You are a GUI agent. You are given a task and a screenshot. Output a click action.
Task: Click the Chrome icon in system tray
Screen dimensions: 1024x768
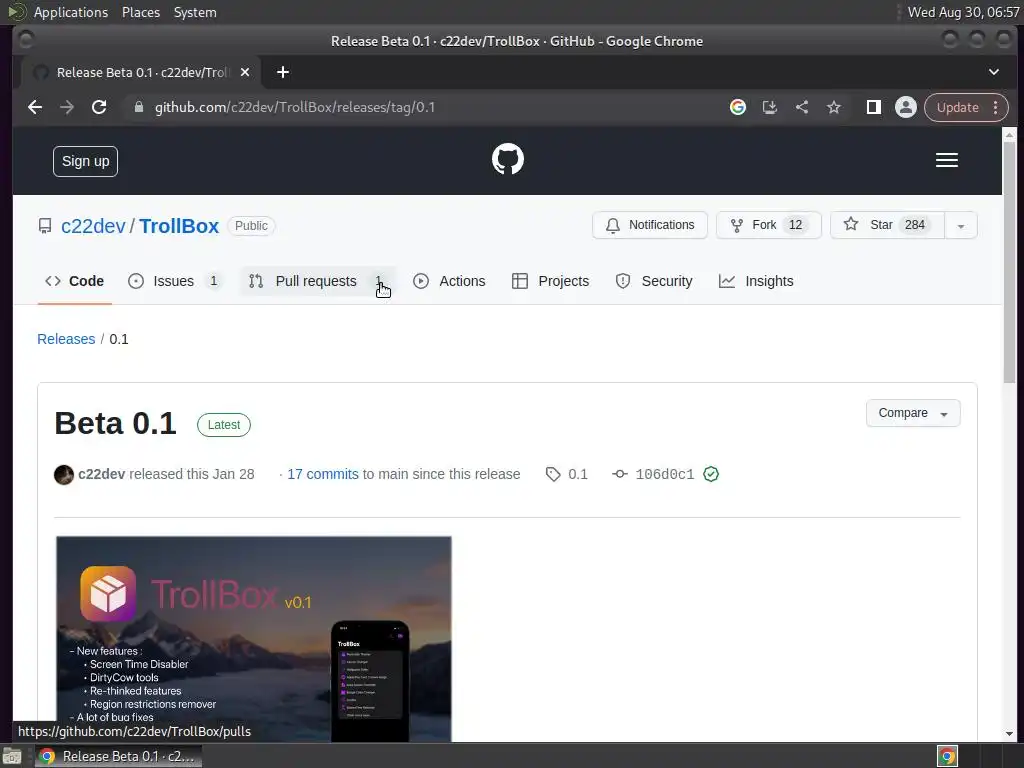(947, 756)
